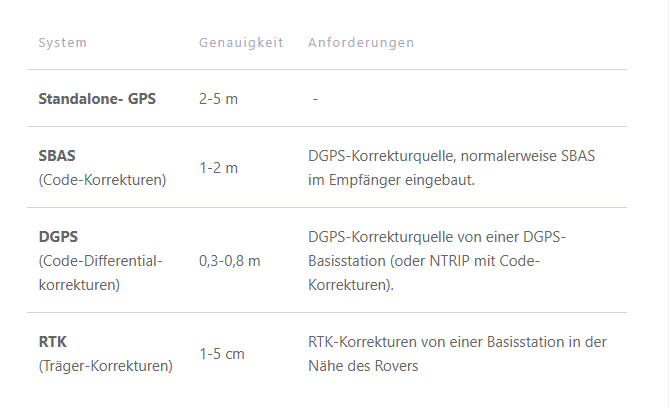Select the RTK bold heading
Image resolution: width=669 pixels, height=408 pixels.
point(53,342)
